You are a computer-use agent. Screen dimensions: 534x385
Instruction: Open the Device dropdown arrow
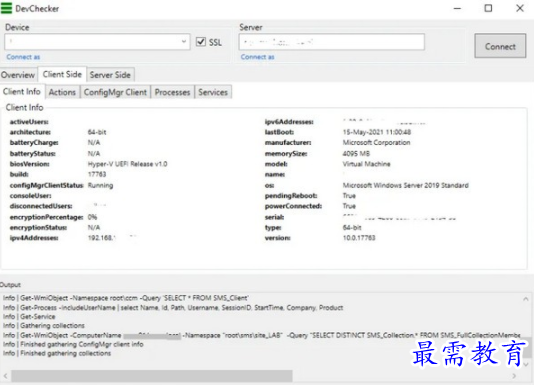tap(184, 42)
